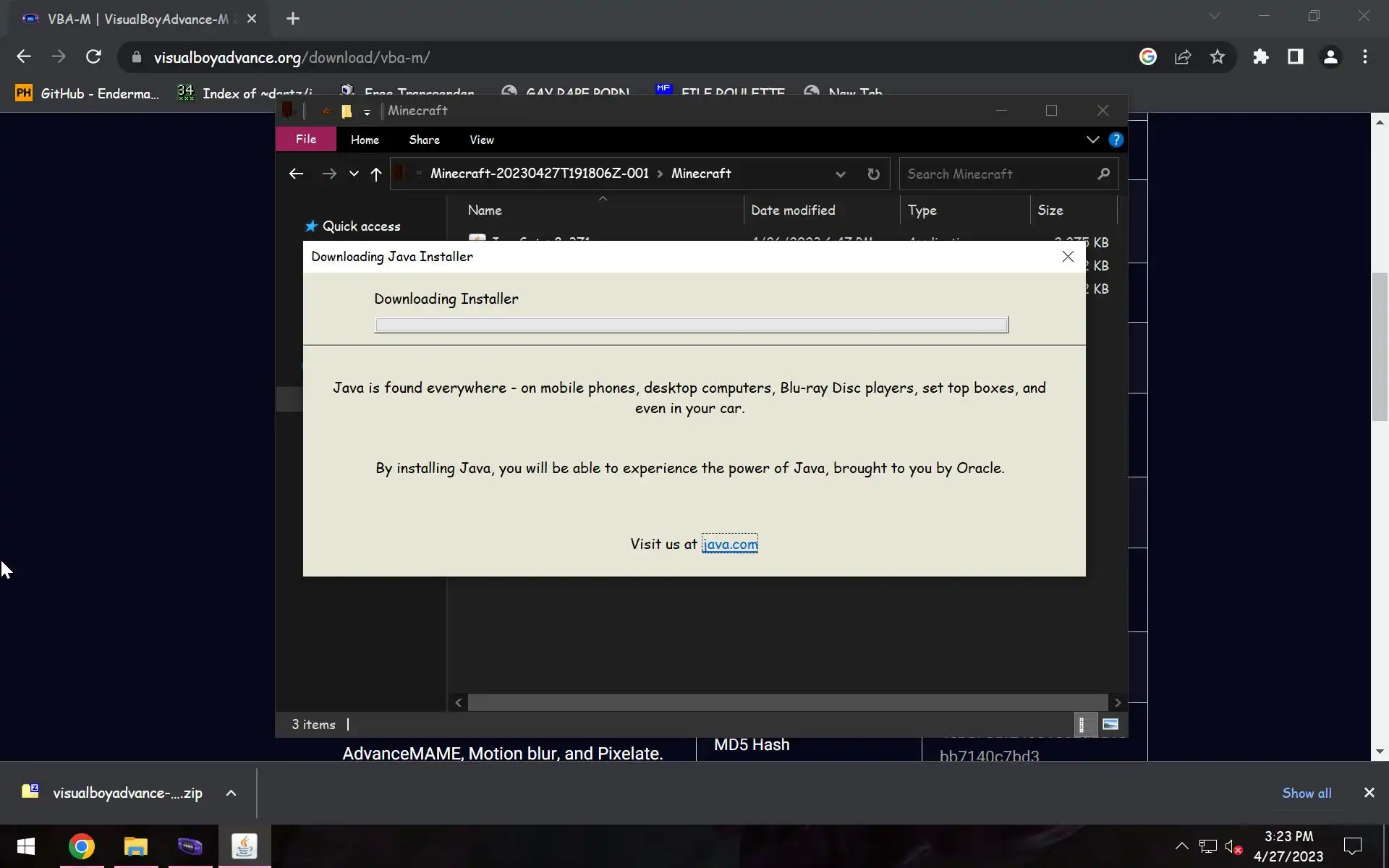This screenshot has height=868, width=1389.
Task: Bookmark this page with star icon
Action: click(1218, 57)
